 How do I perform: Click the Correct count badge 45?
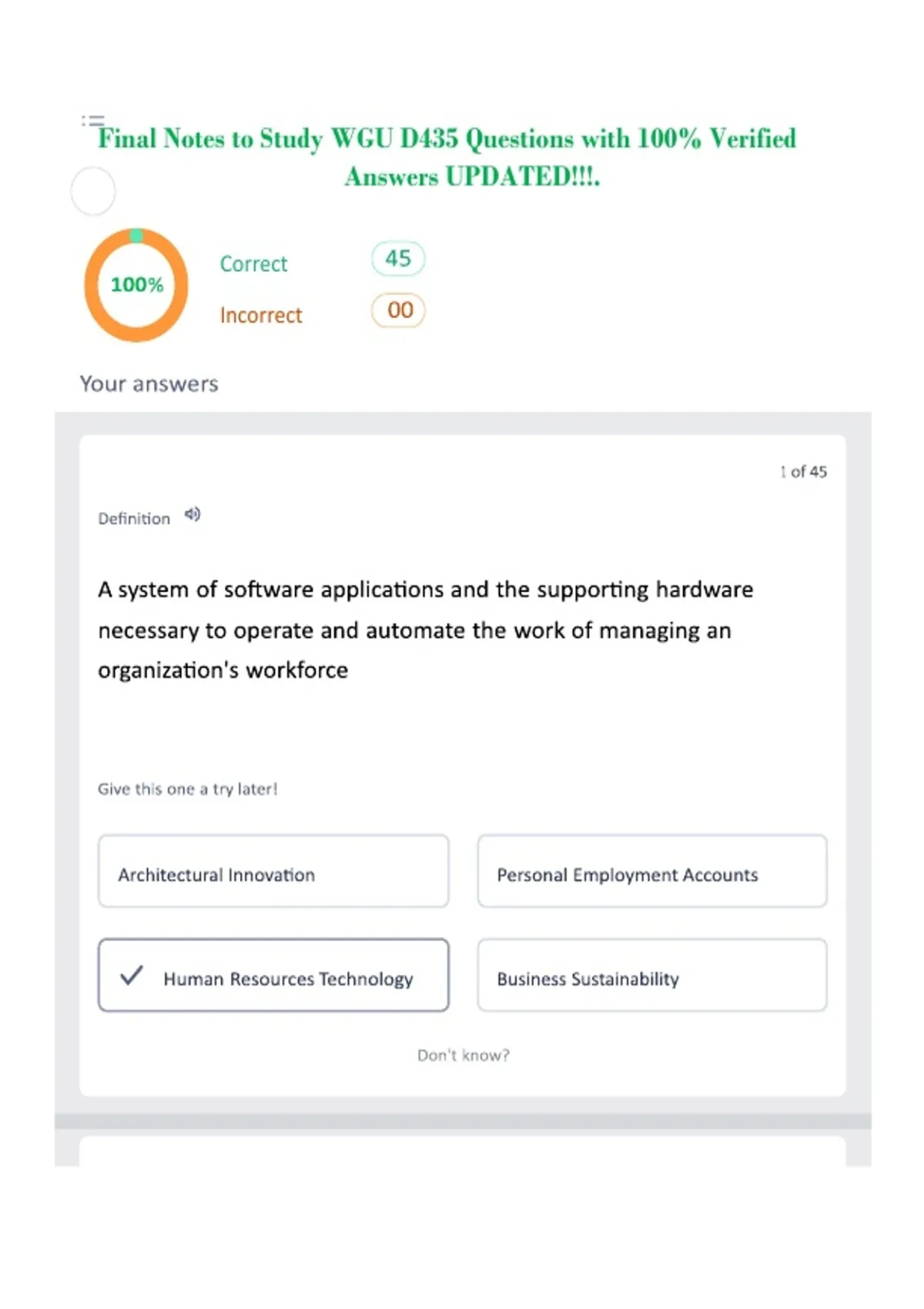click(x=398, y=259)
